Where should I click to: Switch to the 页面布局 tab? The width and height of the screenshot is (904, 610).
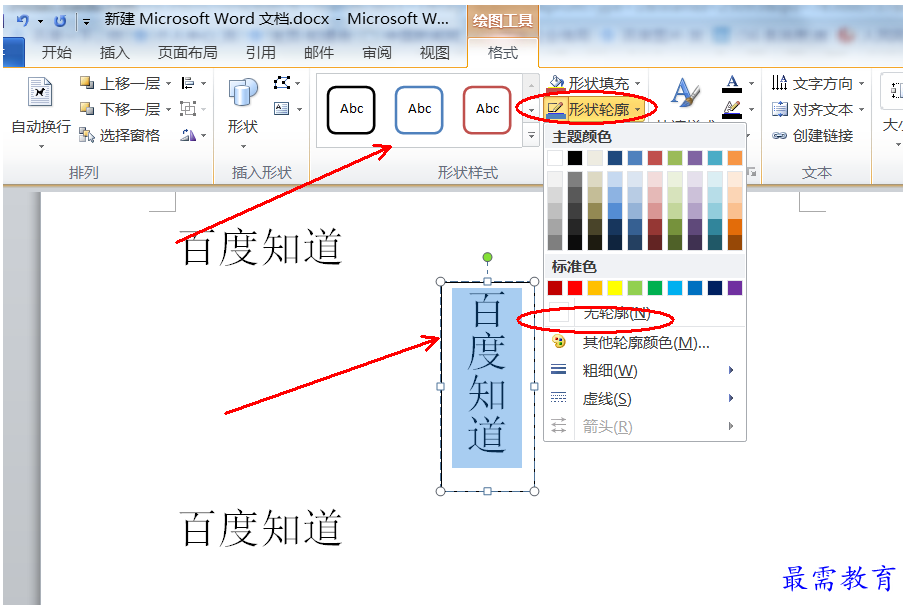click(x=188, y=53)
